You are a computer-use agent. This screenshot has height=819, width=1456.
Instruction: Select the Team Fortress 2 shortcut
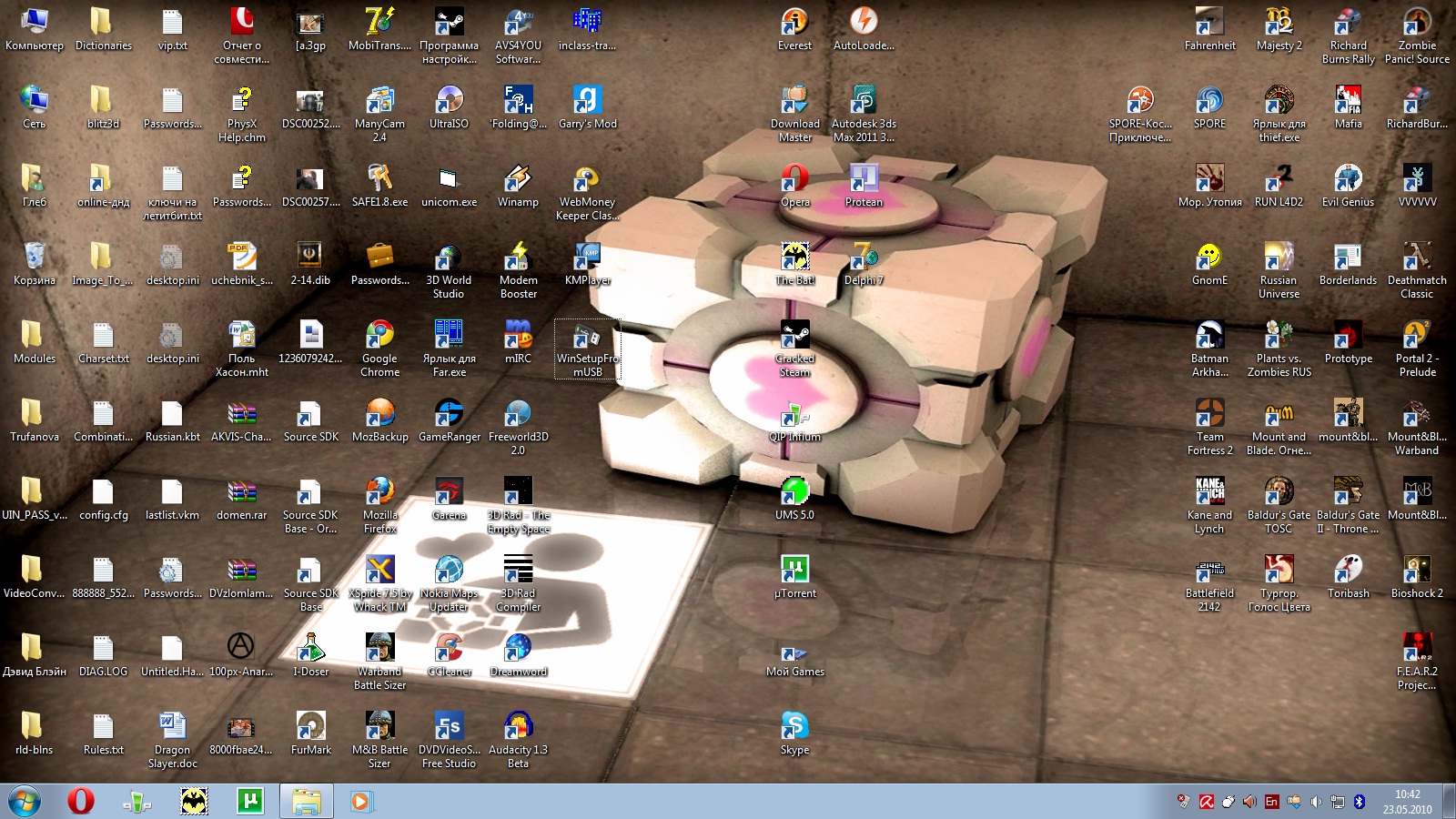click(x=1209, y=415)
